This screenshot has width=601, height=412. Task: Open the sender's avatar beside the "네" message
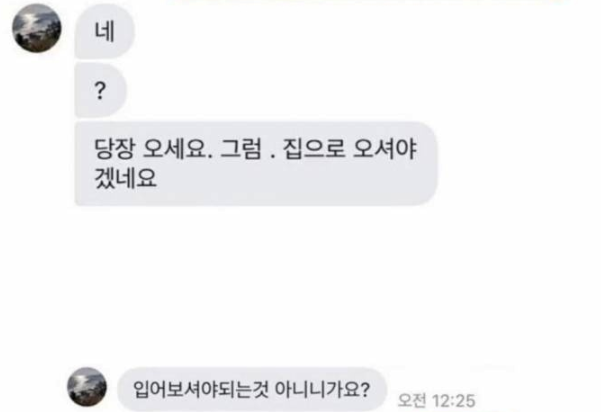coord(37,28)
